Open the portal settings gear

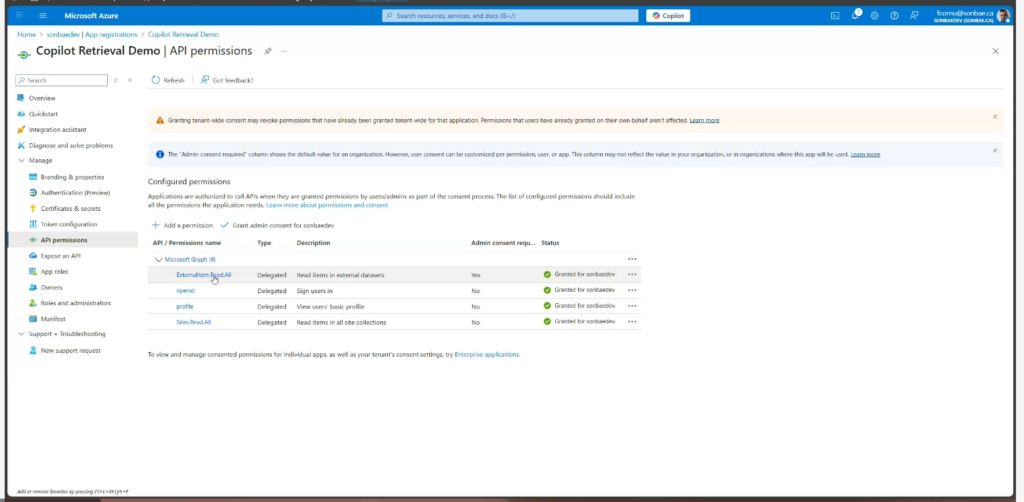[x=875, y=16]
